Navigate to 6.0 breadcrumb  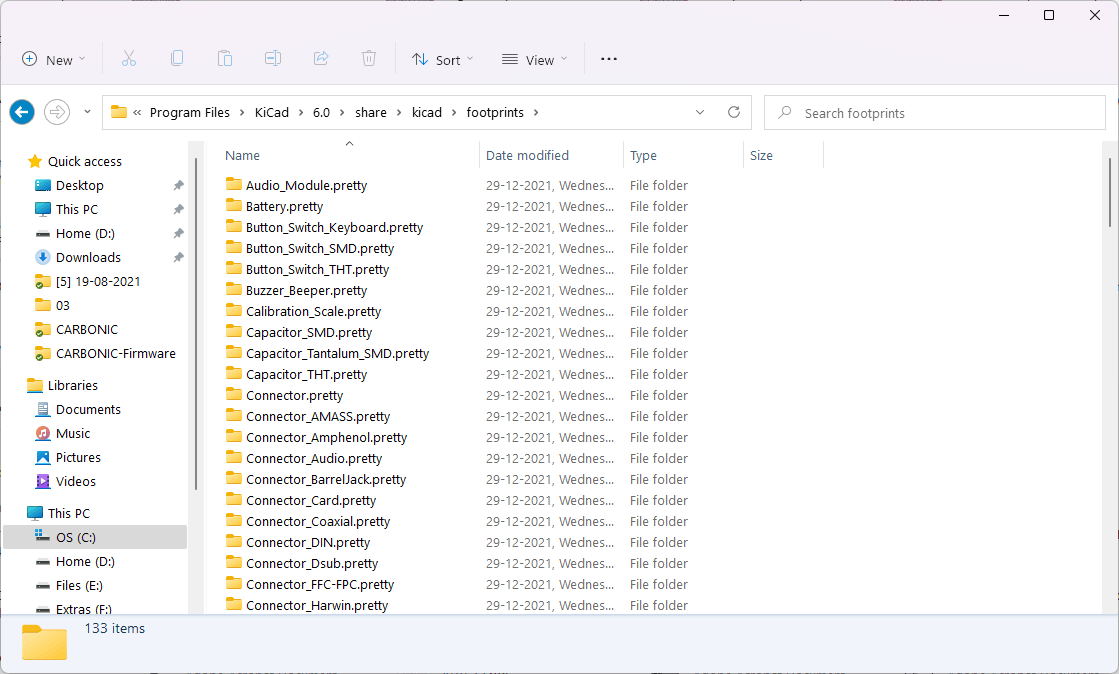pyautogui.click(x=321, y=113)
